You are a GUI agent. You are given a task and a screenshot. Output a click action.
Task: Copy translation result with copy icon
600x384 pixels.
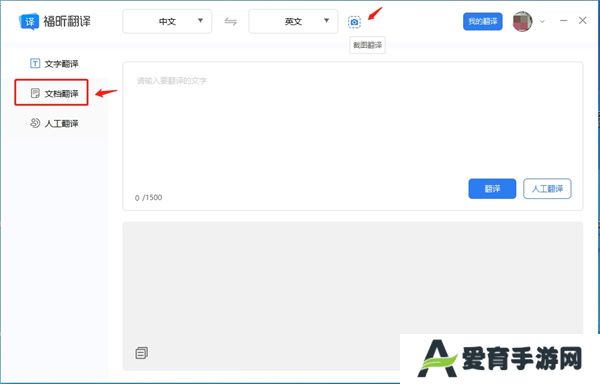pyautogui.click(x=142, y=353)
